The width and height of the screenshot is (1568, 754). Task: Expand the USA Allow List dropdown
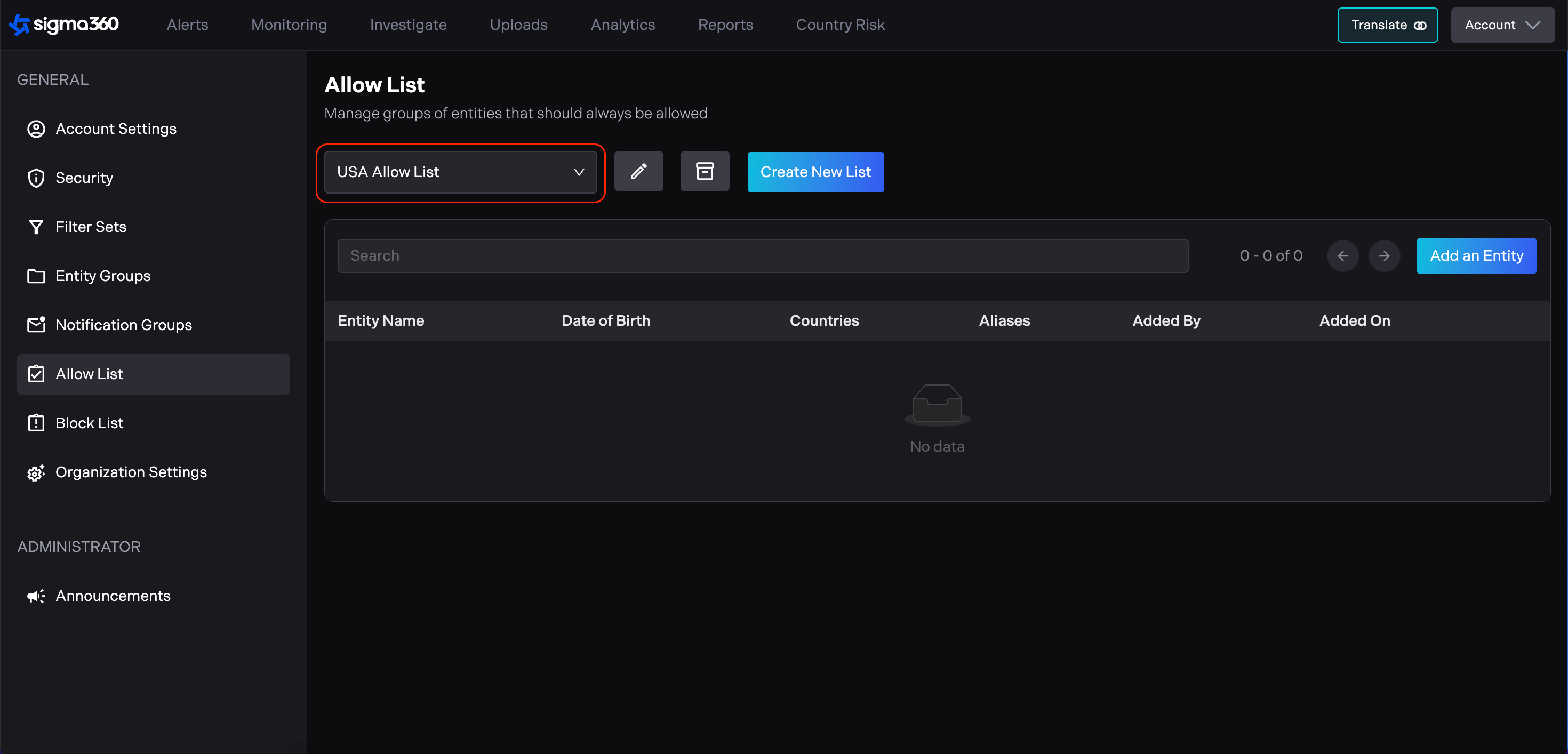coord(460,172)
